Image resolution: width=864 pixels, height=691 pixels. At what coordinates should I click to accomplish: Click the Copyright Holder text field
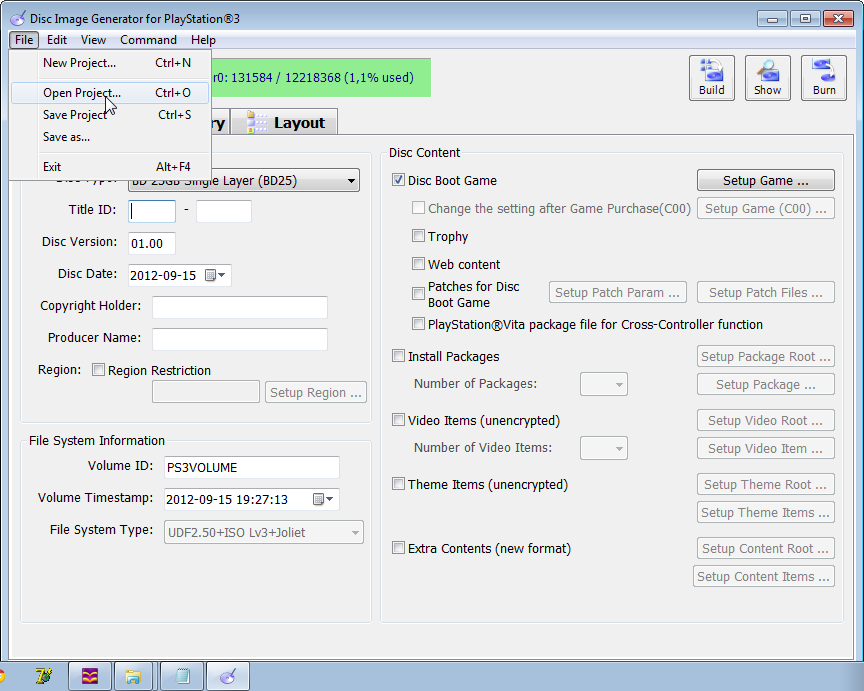(240, 307)
